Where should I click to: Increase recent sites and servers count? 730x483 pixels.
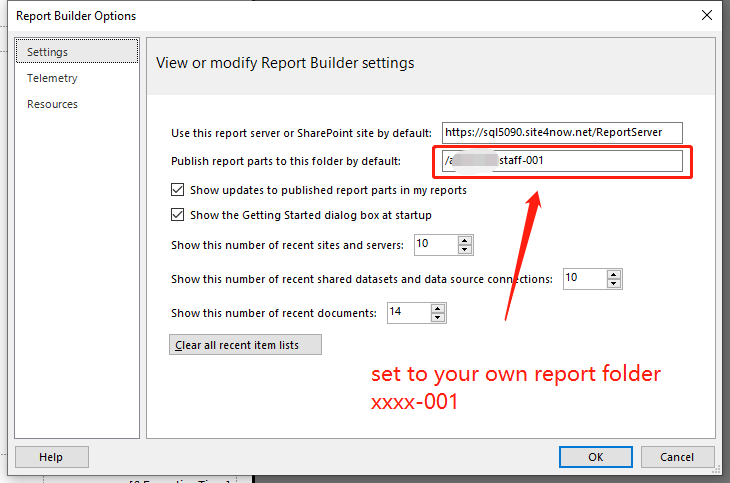464,240
